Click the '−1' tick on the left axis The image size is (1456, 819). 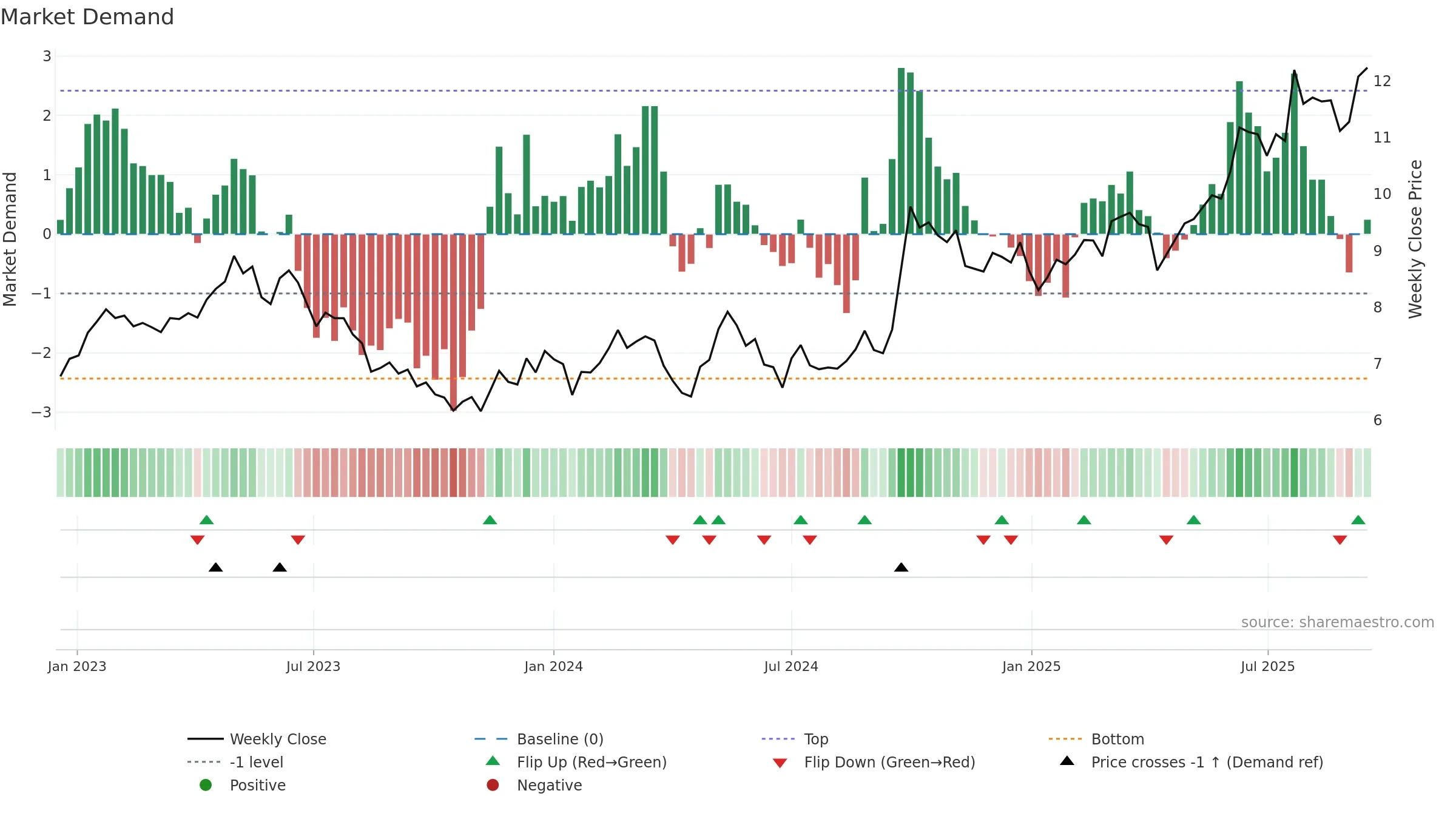[42, 294]
